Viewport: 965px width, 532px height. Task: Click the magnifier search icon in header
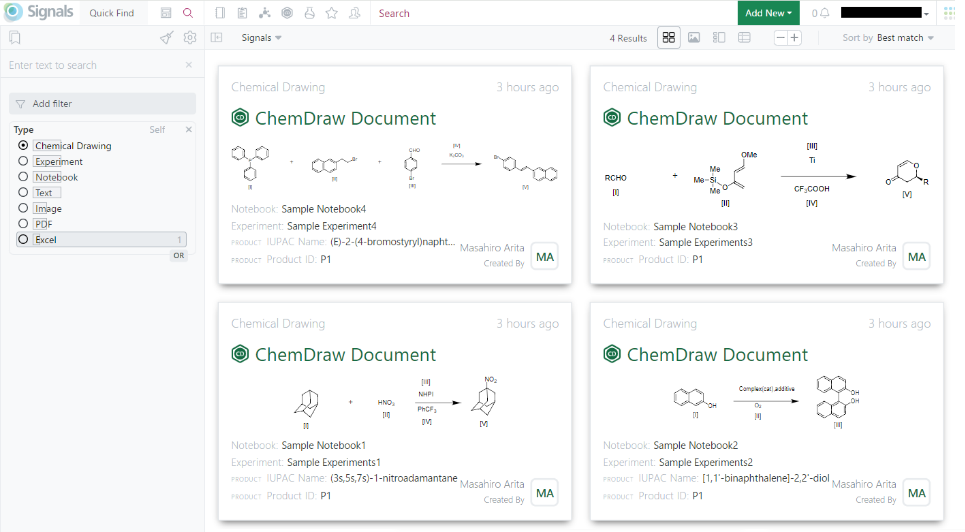[188, 13]
